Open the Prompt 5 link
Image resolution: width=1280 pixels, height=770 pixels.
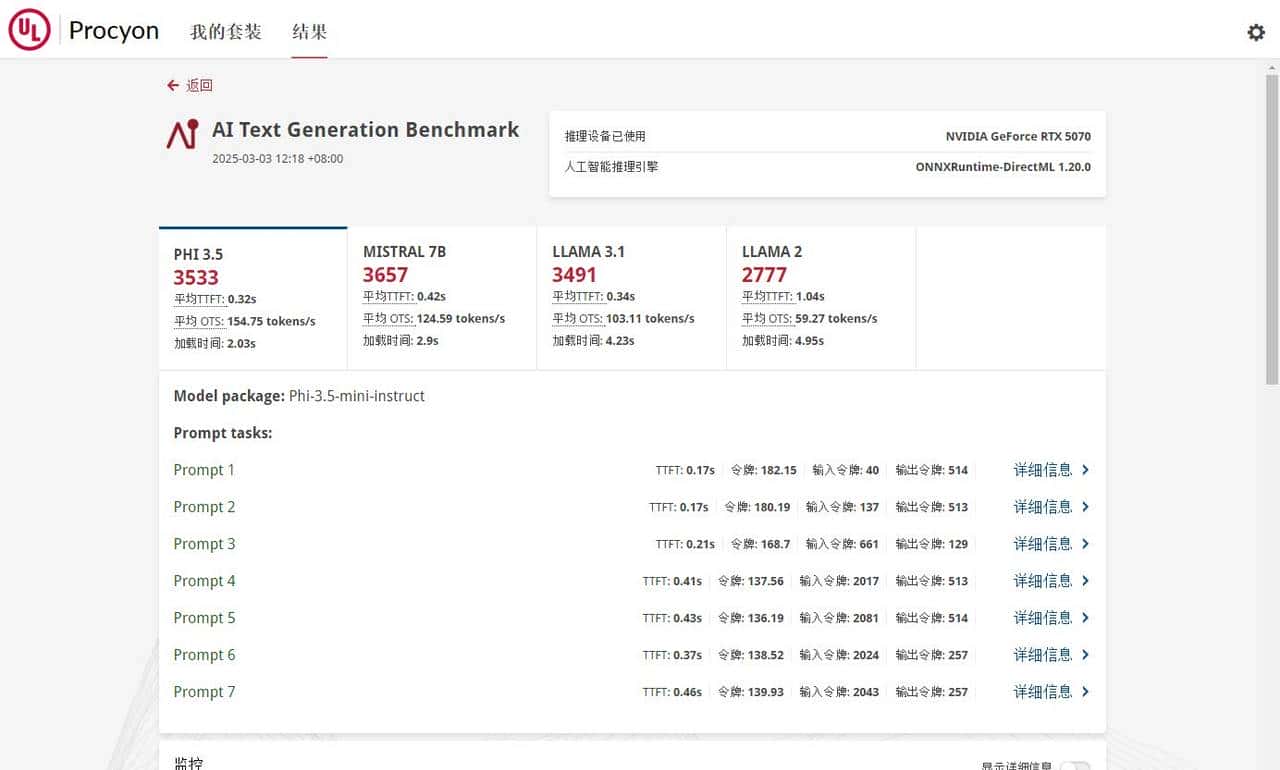click(204, 618)
